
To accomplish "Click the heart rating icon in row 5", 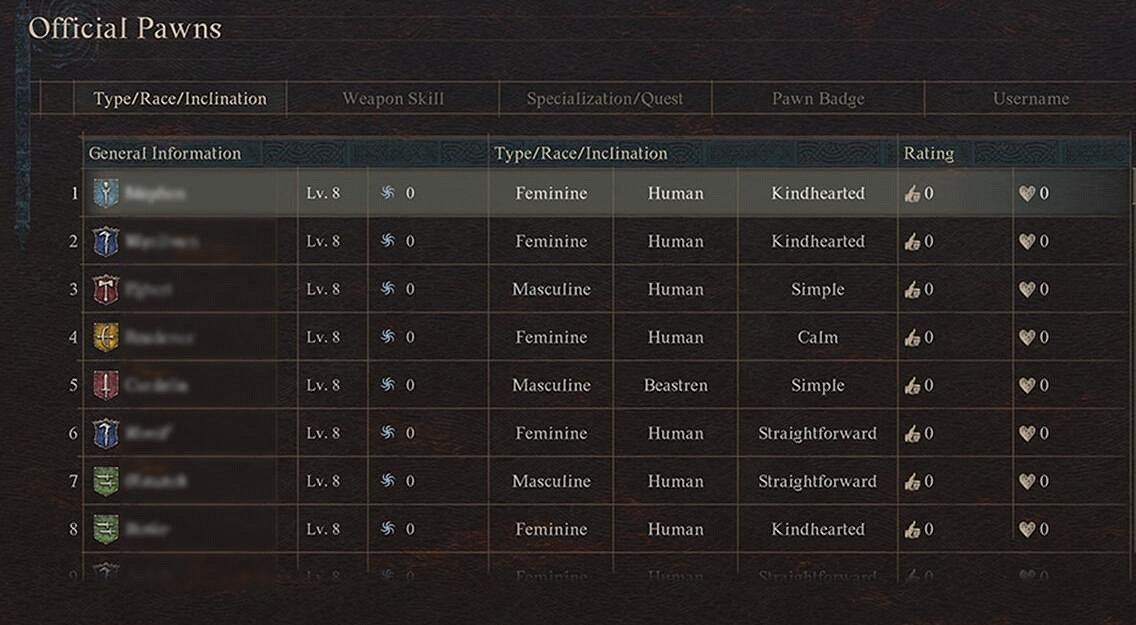I will [x=1026, y=385].
